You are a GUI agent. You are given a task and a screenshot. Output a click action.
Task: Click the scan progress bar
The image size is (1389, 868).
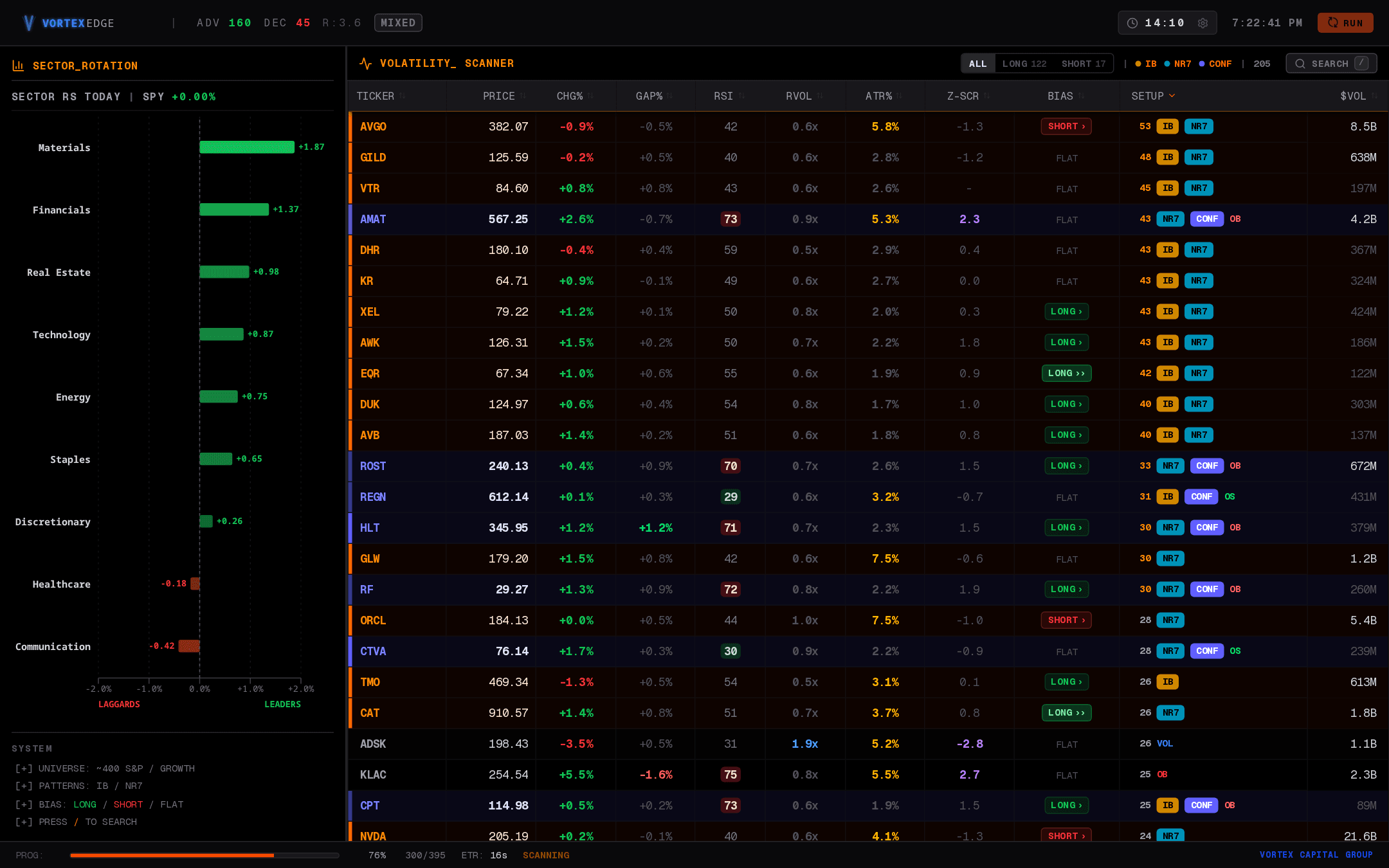pyautogui.click(x=204, y=855)
